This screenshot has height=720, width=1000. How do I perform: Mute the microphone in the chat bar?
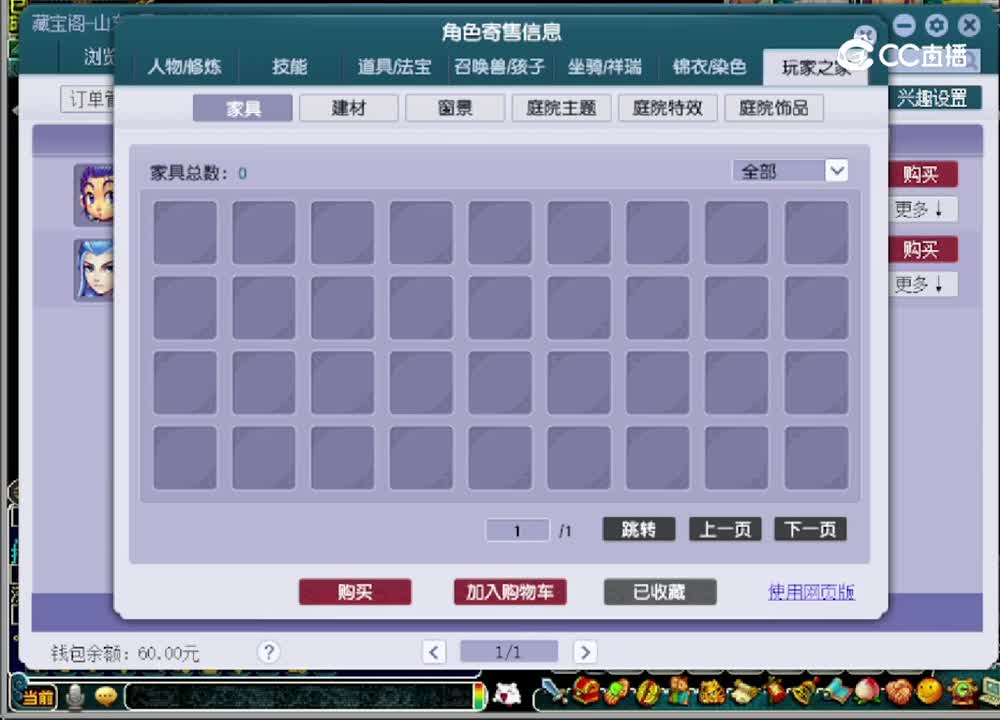74,697
